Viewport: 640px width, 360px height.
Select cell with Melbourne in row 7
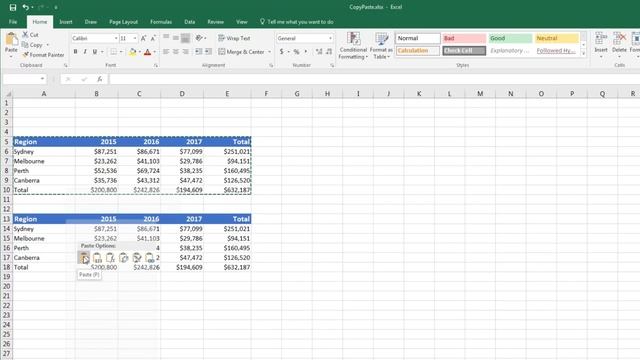(44, 161)
